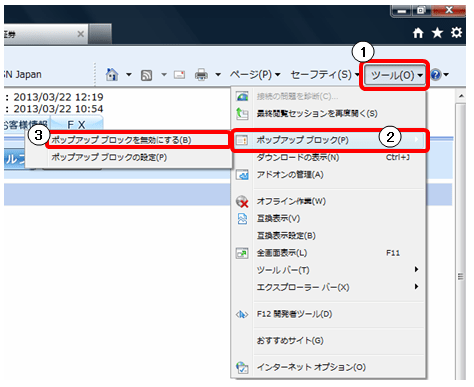Open a new tab
Image resolution: width=474 pixels, height=387 pixels.
click(100, 34)
